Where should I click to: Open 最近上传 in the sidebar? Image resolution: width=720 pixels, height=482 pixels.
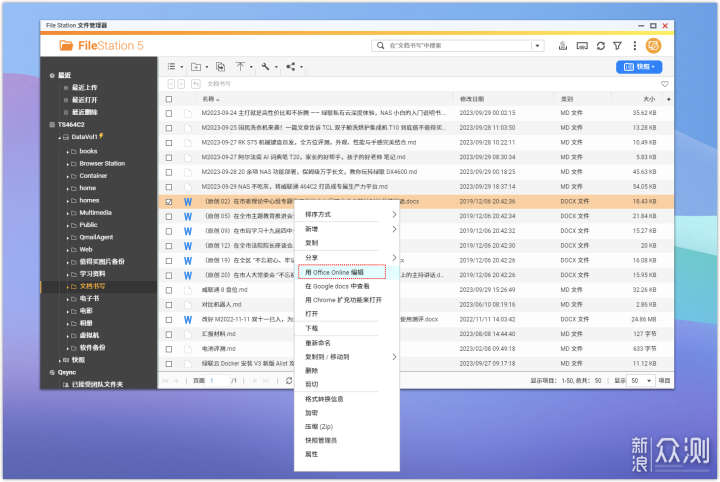(x=84, y=87)
